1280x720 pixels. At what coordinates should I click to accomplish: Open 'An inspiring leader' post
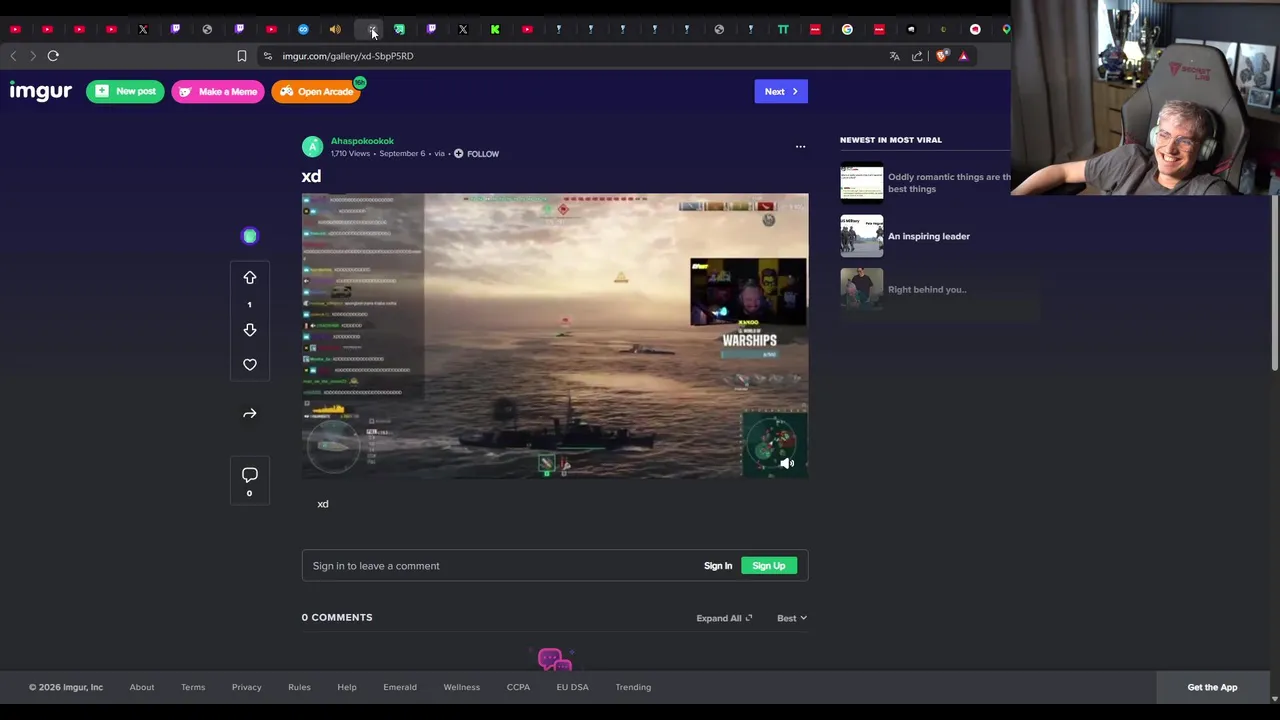pyautogui.click(x=929, y=236)
